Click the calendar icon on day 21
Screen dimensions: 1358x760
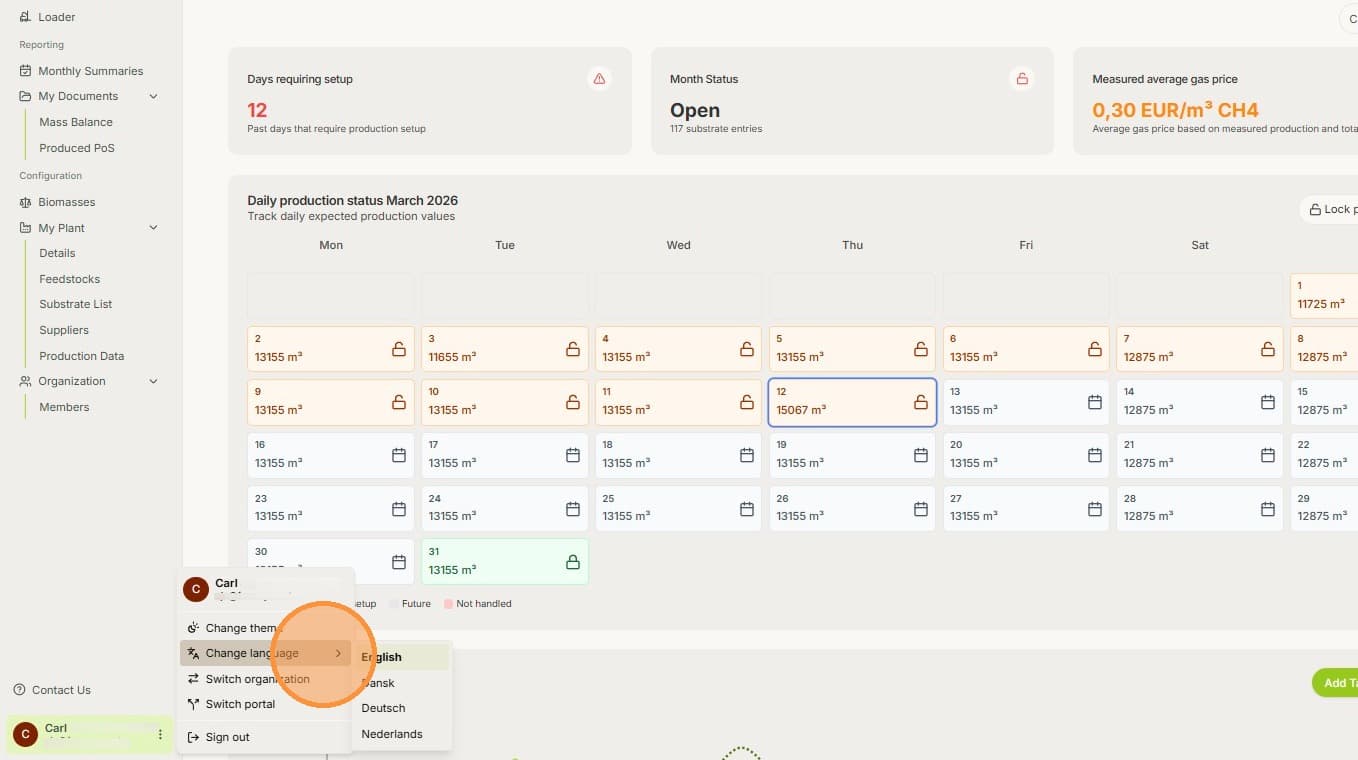click(x=1268, y=455)
